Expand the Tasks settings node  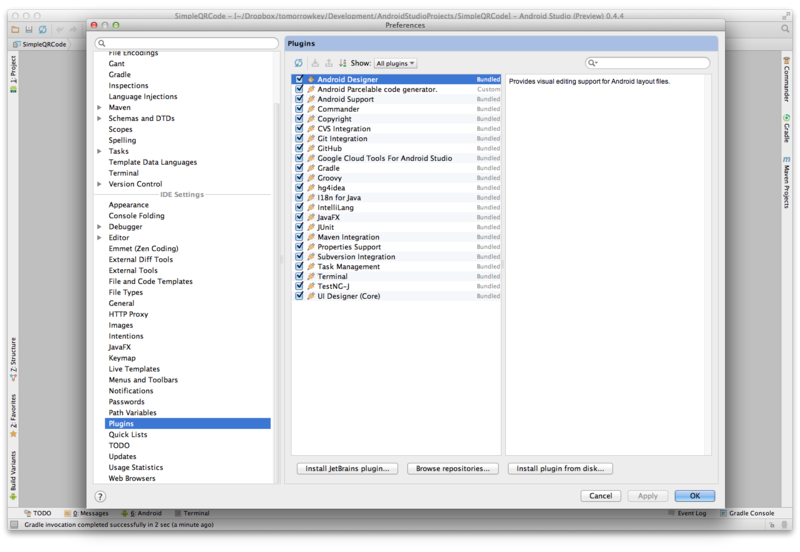pyautogui.click(x=99, y=152)
